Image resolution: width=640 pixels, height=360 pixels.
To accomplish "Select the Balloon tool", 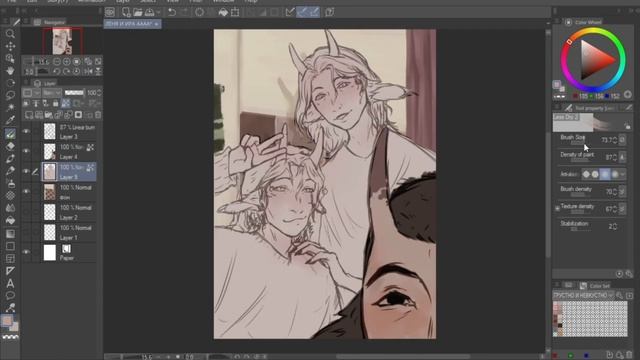I will 10,295.
